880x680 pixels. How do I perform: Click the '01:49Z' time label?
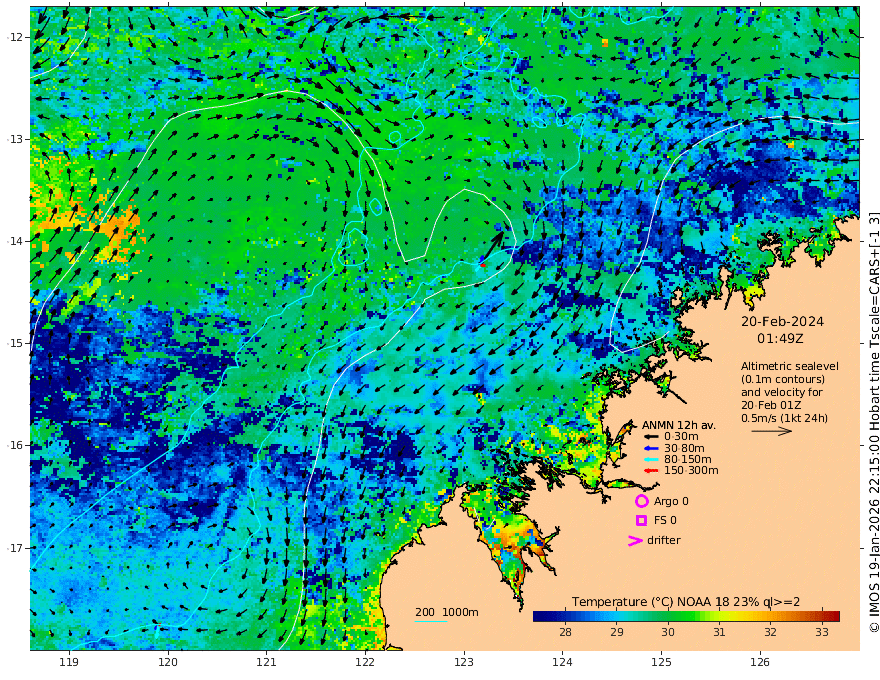780,339
